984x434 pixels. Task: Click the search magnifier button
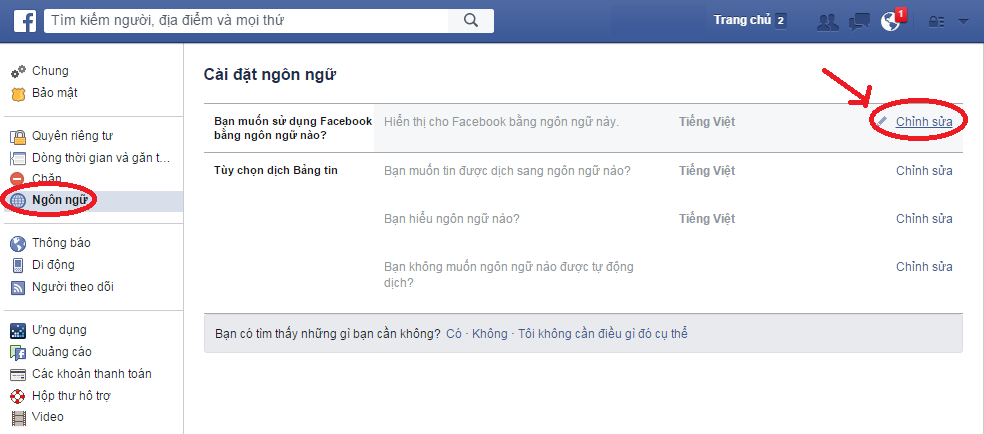click(x=471, y=21)
